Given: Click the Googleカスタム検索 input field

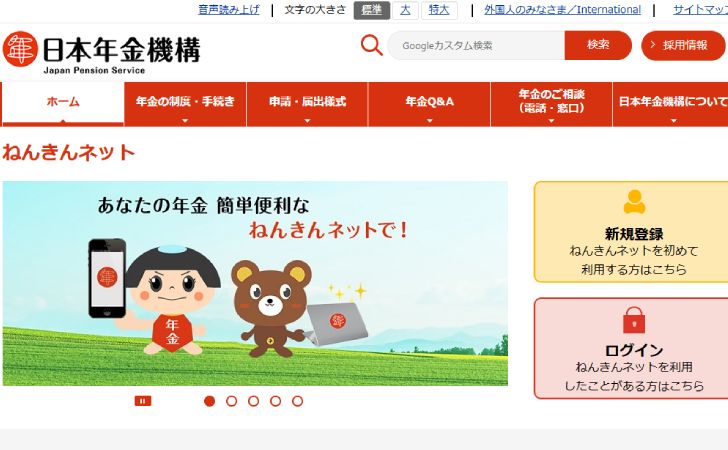Looking at the screenshot, I should (x=476, y=45).
